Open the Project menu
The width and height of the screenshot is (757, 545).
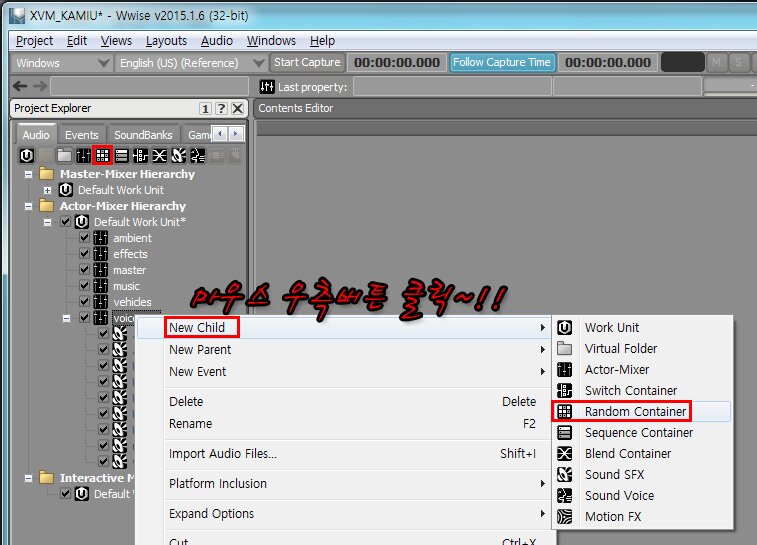coord(34,41)
